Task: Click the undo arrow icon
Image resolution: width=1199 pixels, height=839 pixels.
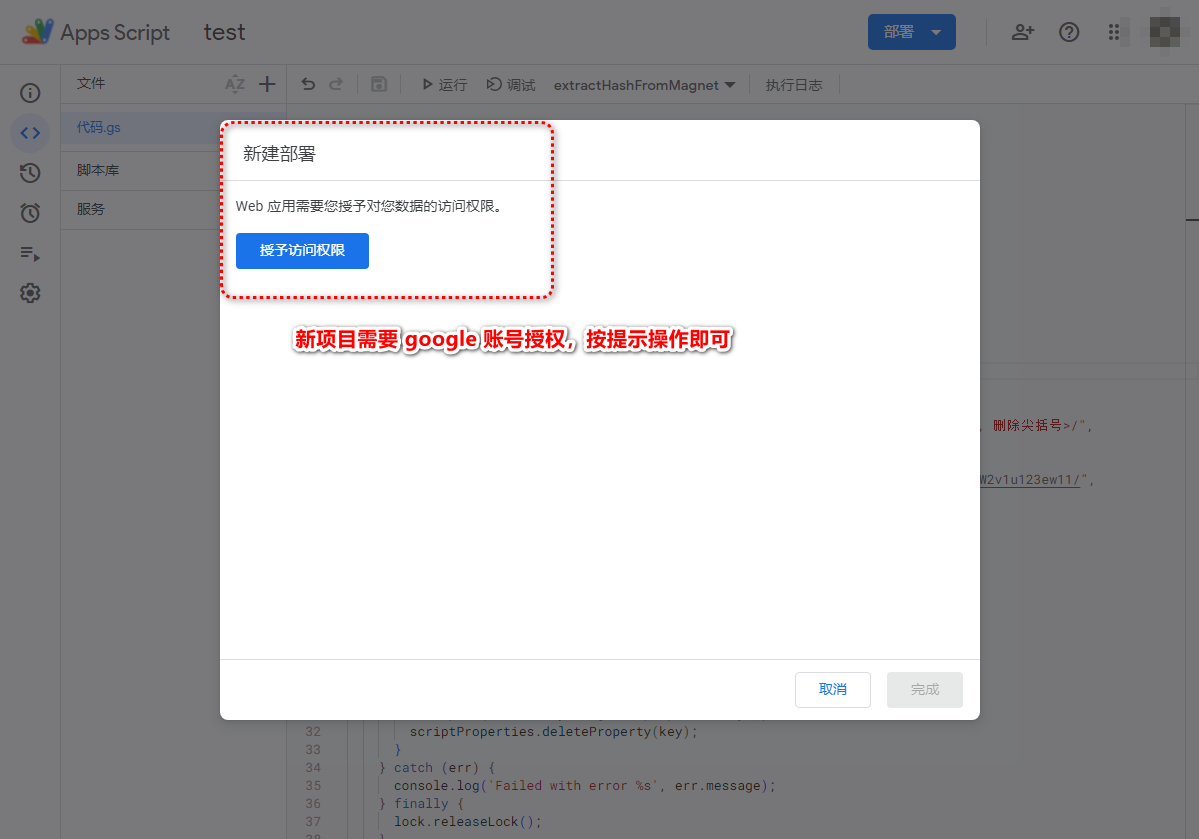Action: click(308, 84)
